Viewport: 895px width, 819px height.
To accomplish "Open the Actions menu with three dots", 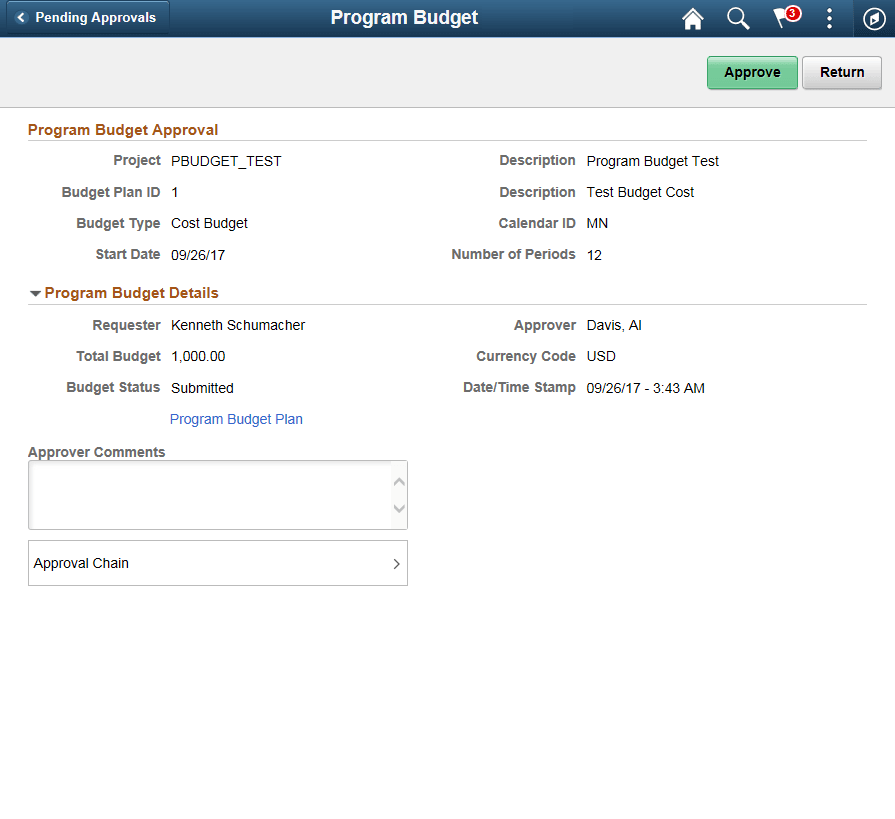I will (x=829, y=18).
